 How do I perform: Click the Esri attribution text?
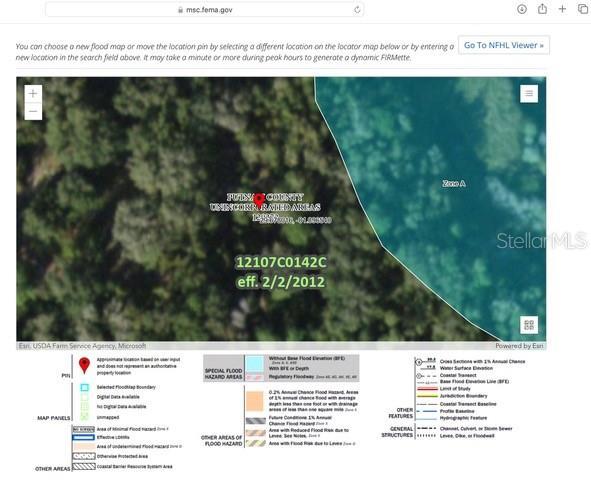[82, 345]
